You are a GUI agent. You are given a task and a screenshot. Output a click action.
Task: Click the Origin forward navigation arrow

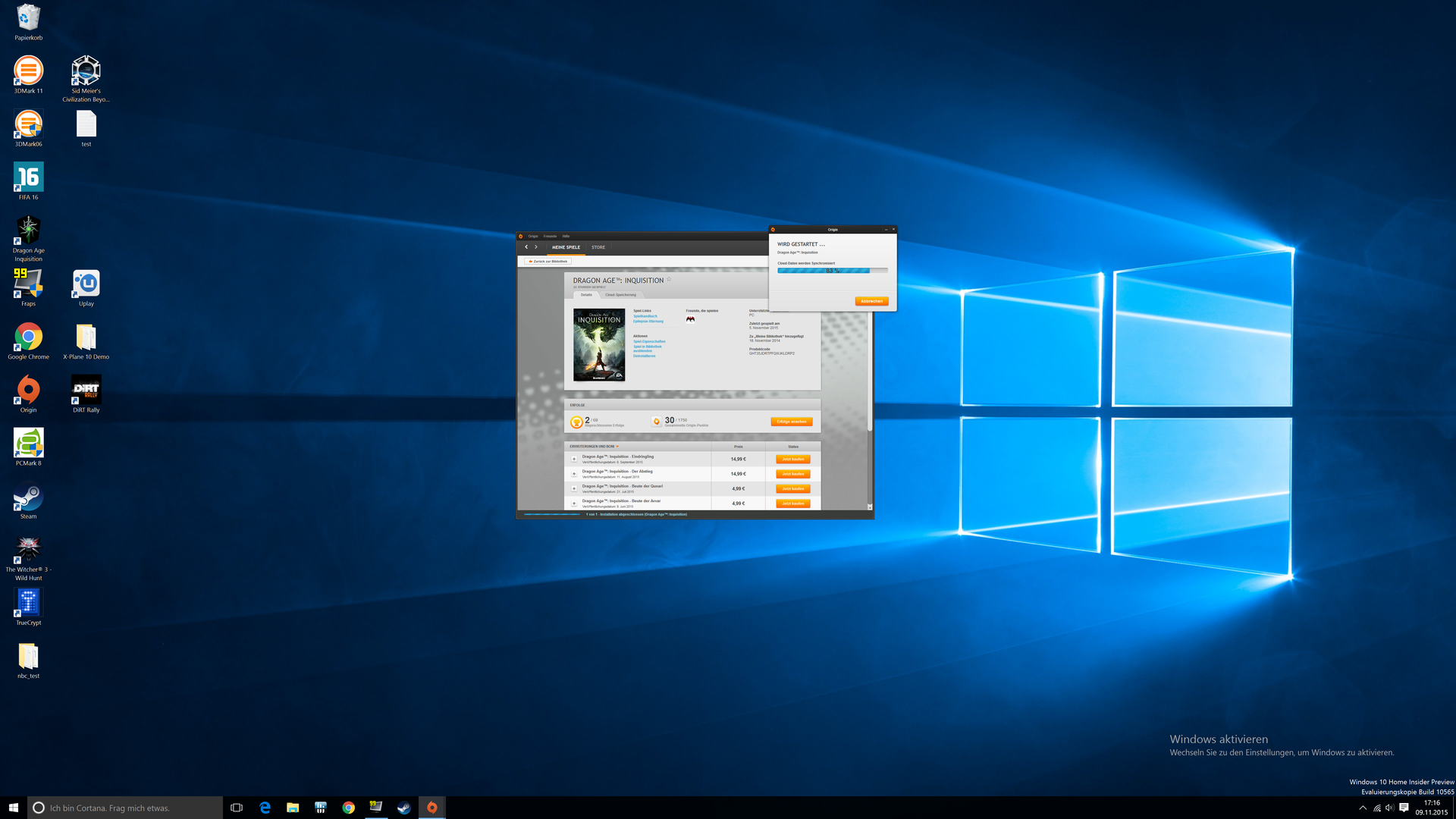536,247
